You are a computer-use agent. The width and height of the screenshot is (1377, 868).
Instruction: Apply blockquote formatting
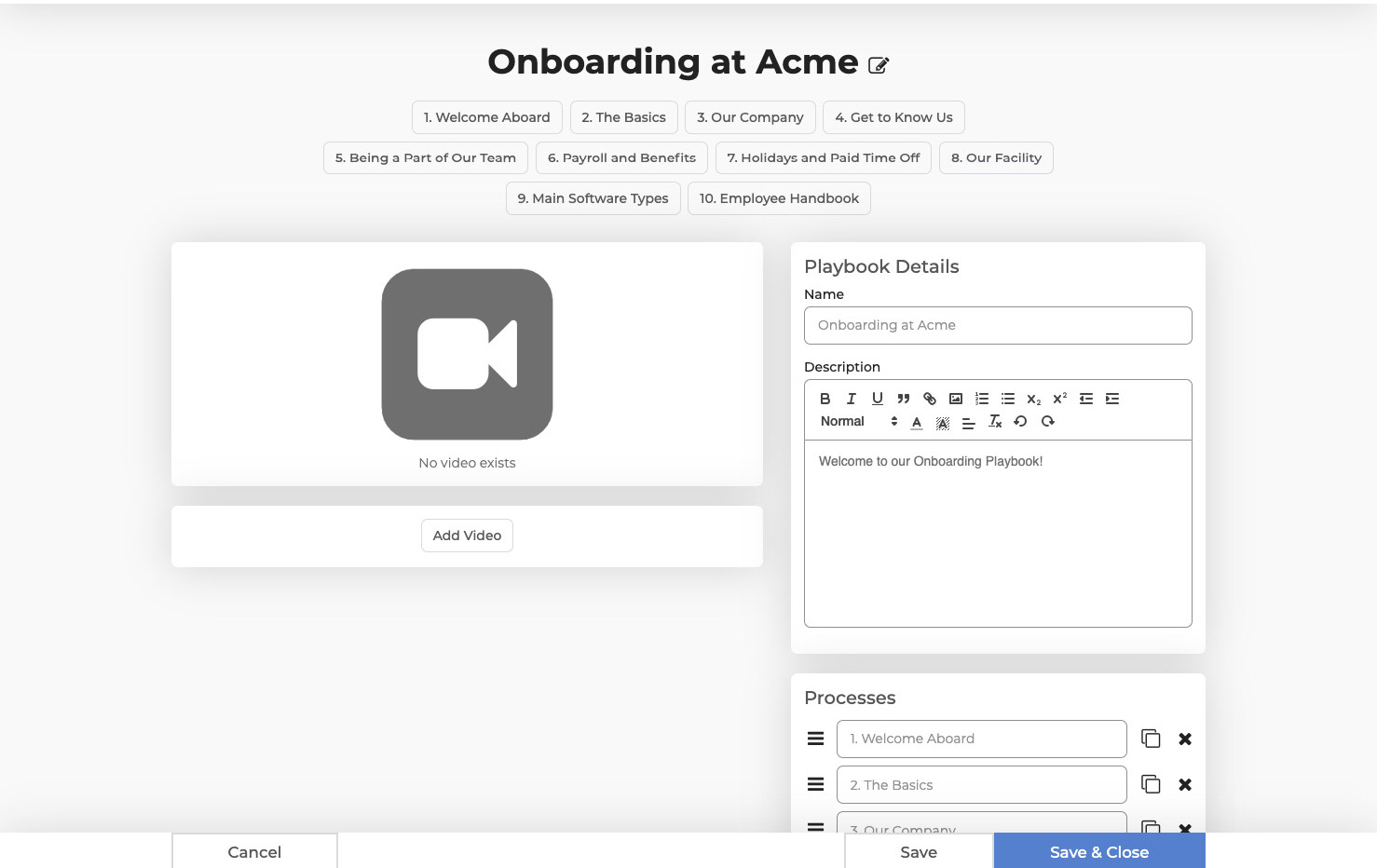(903, 399)
